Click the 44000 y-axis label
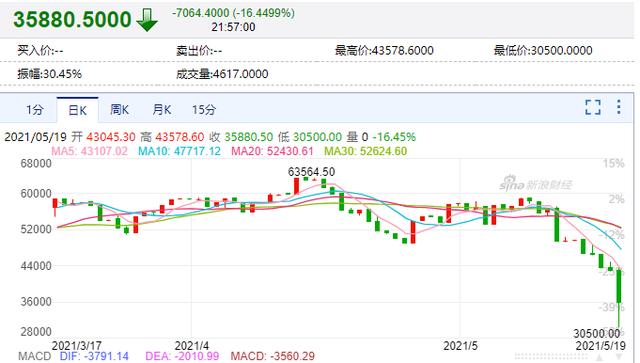640x363 pixels. coord(36,266)
